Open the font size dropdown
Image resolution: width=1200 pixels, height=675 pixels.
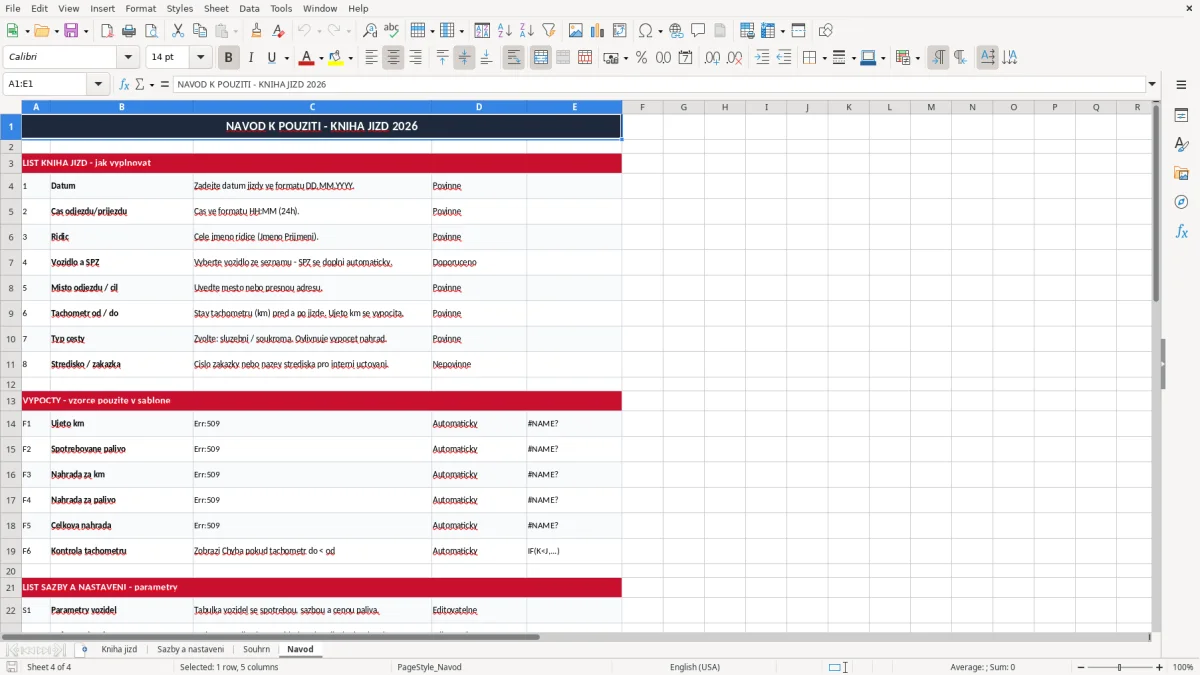[201, 58]
